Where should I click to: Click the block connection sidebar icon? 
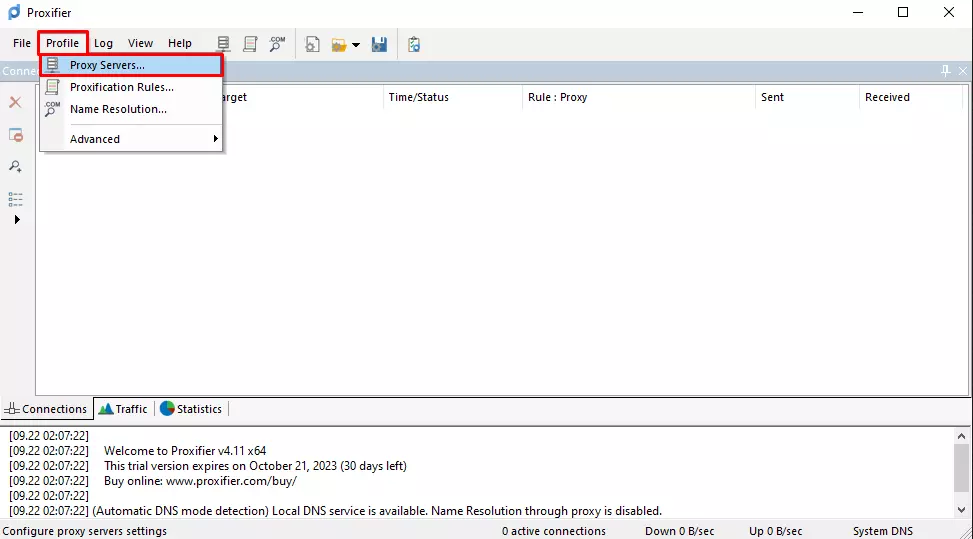pos(16,135)
